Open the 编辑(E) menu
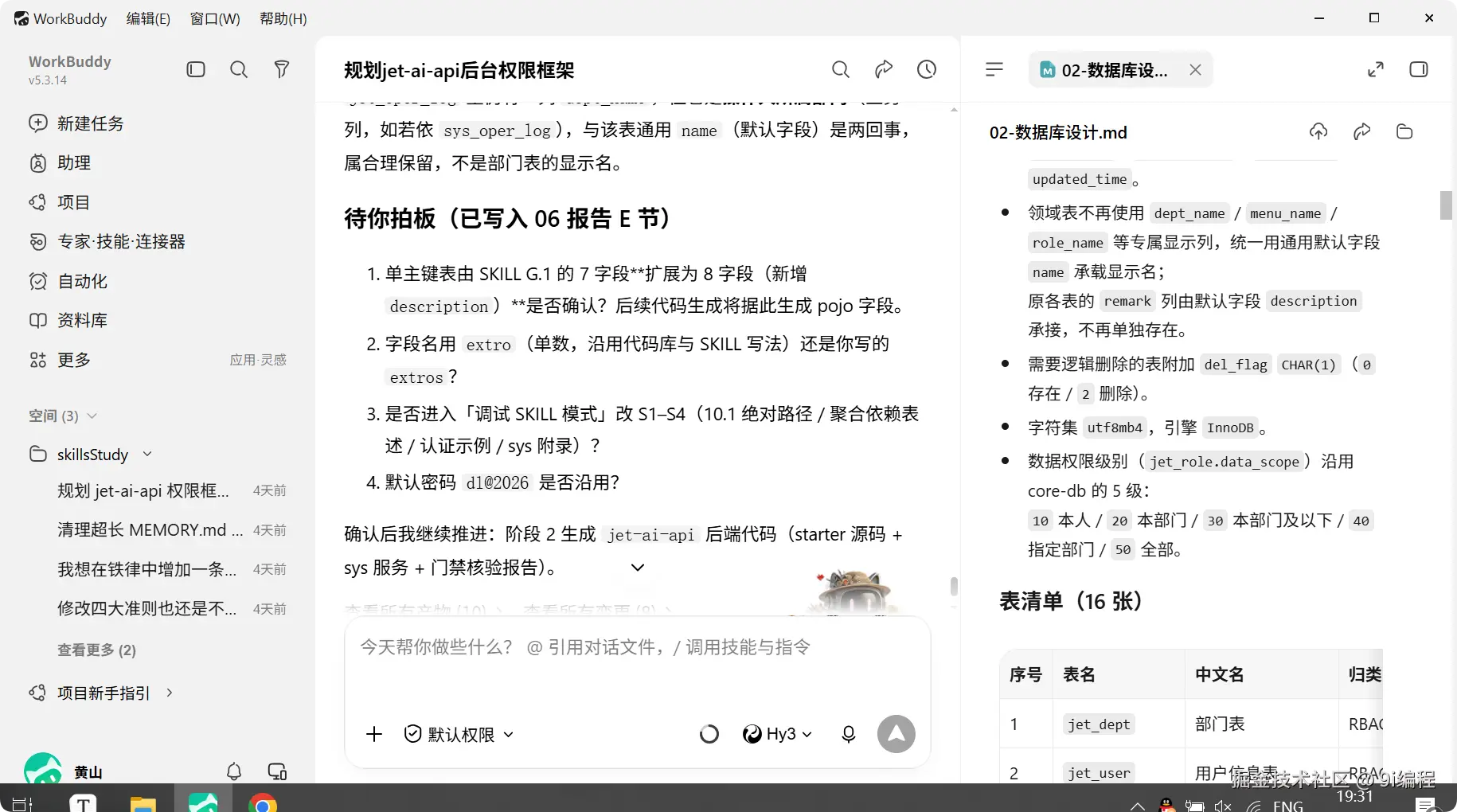 148,18
